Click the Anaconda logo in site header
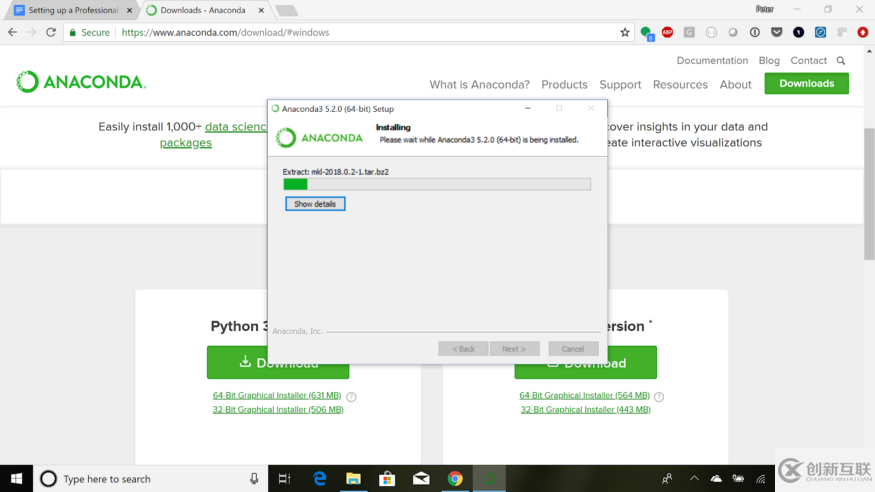Viewport: 875px width, 492px height. click(x=81, y=82)
